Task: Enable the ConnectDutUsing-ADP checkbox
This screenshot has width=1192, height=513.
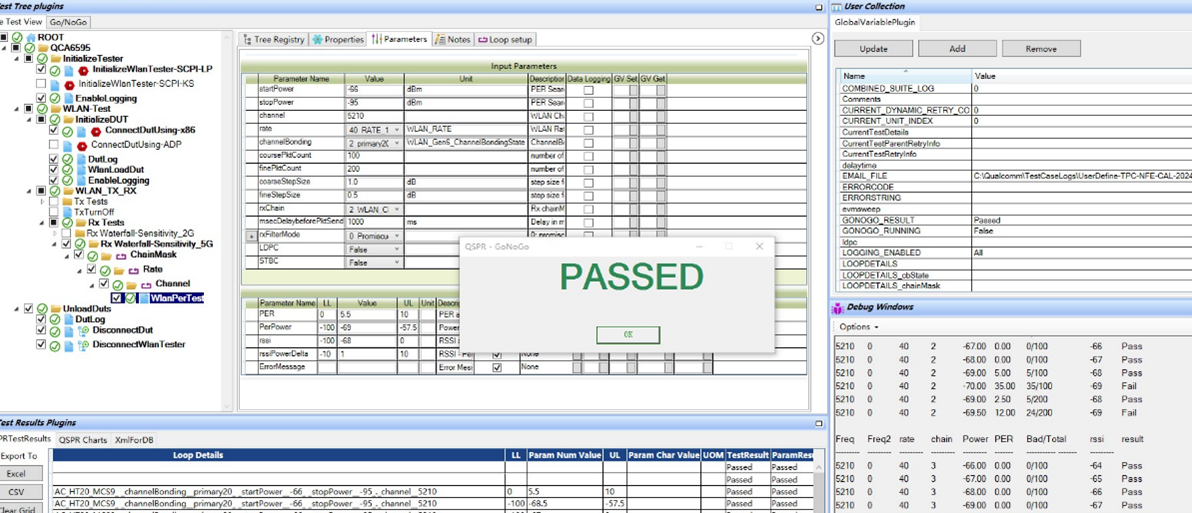Action: click(54, 145)
